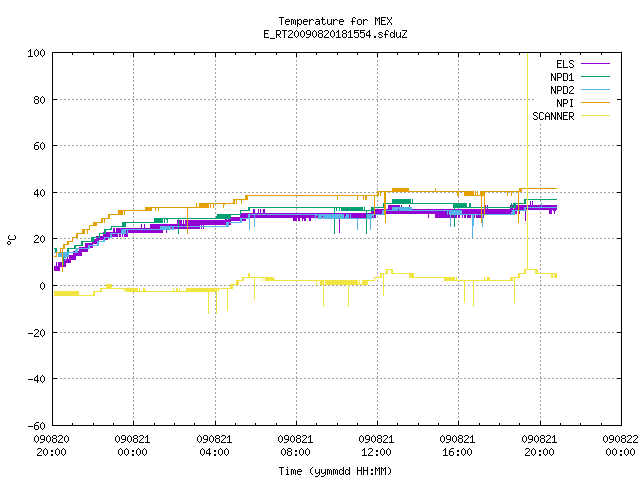Click the y-axis label 80

tap(39, 100)
